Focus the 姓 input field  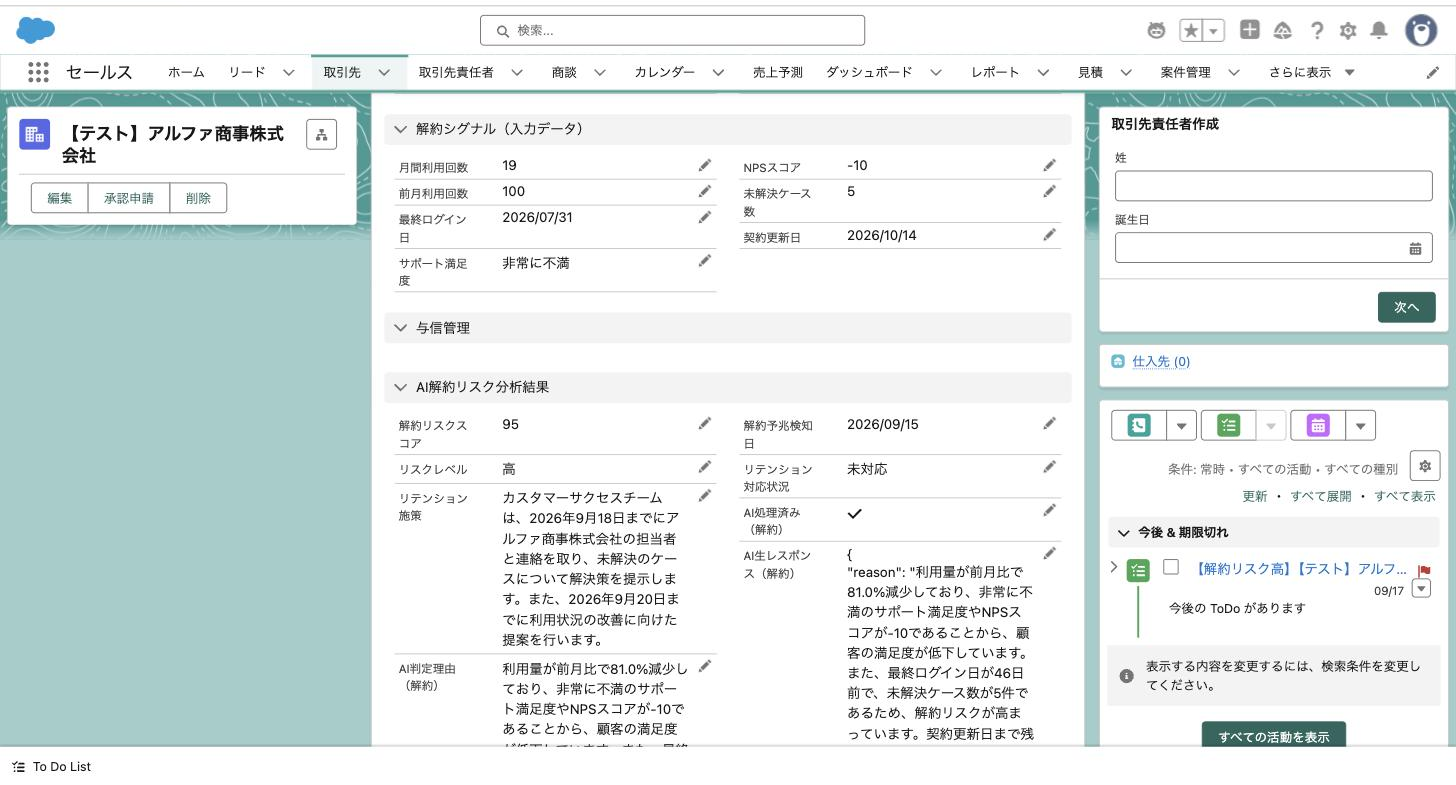(x=1273, y=186)
